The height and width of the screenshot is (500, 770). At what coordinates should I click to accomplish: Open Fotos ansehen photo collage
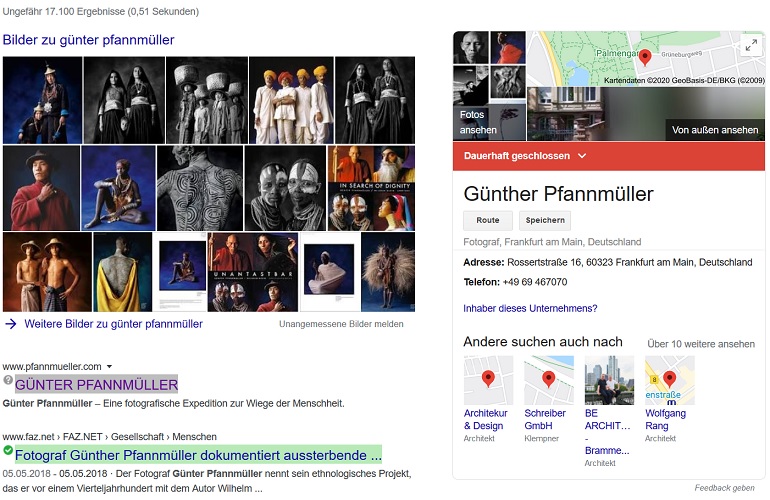coord(489,86)
